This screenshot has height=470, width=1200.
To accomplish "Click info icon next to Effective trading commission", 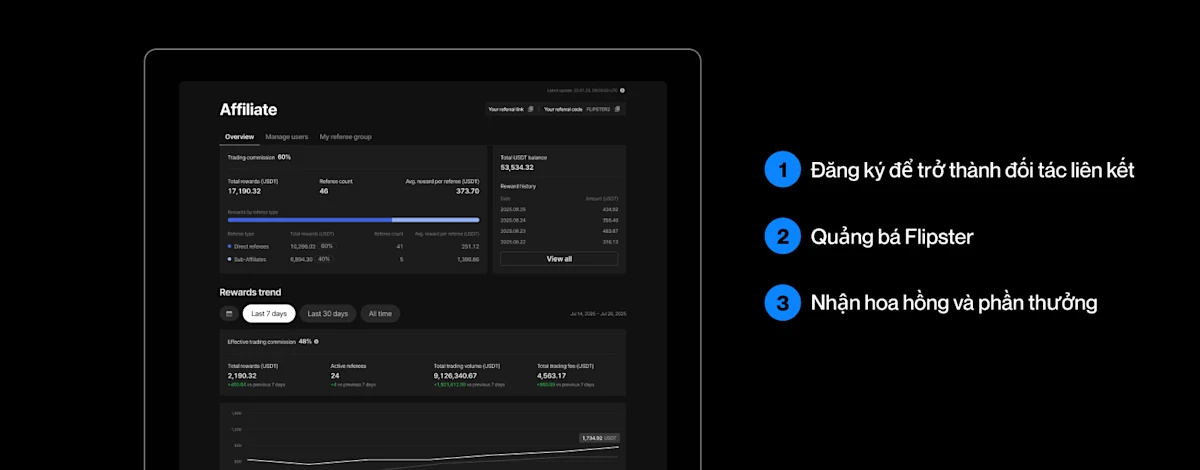I will tap(316, 342).
